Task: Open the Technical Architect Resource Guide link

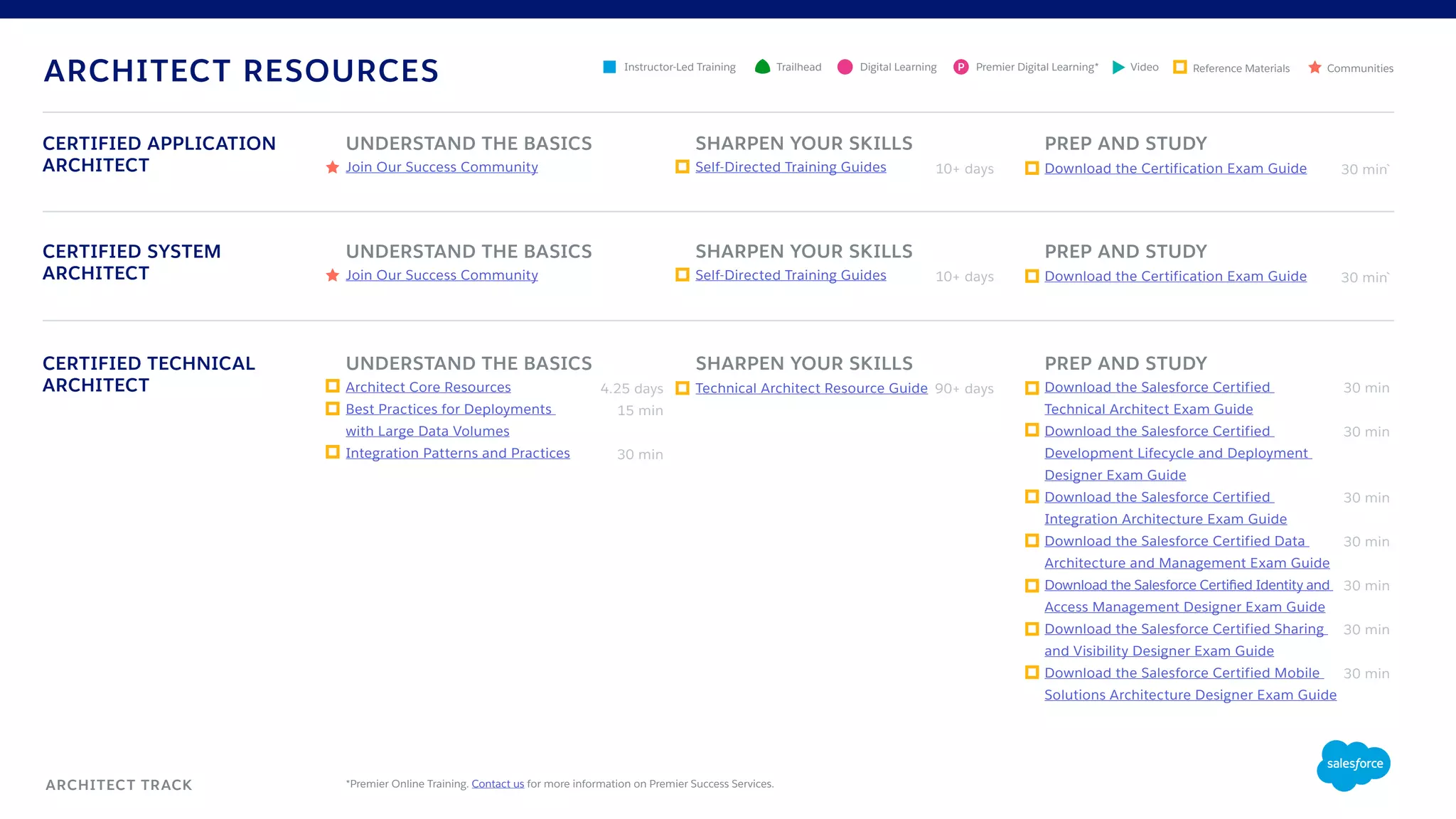Action: click(x=811, y=388)
